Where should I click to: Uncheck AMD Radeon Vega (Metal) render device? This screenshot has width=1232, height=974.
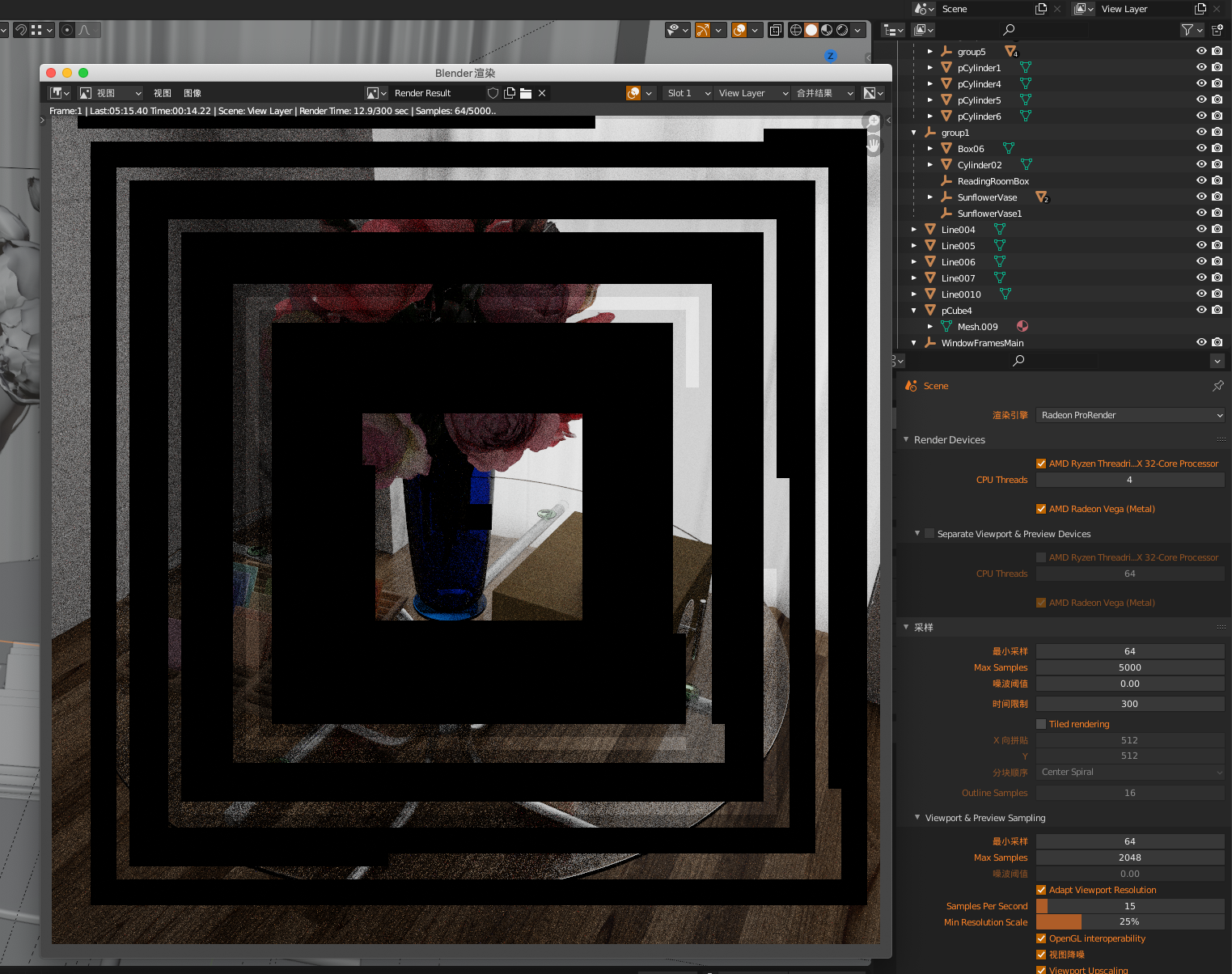(x=1041, y=509)
